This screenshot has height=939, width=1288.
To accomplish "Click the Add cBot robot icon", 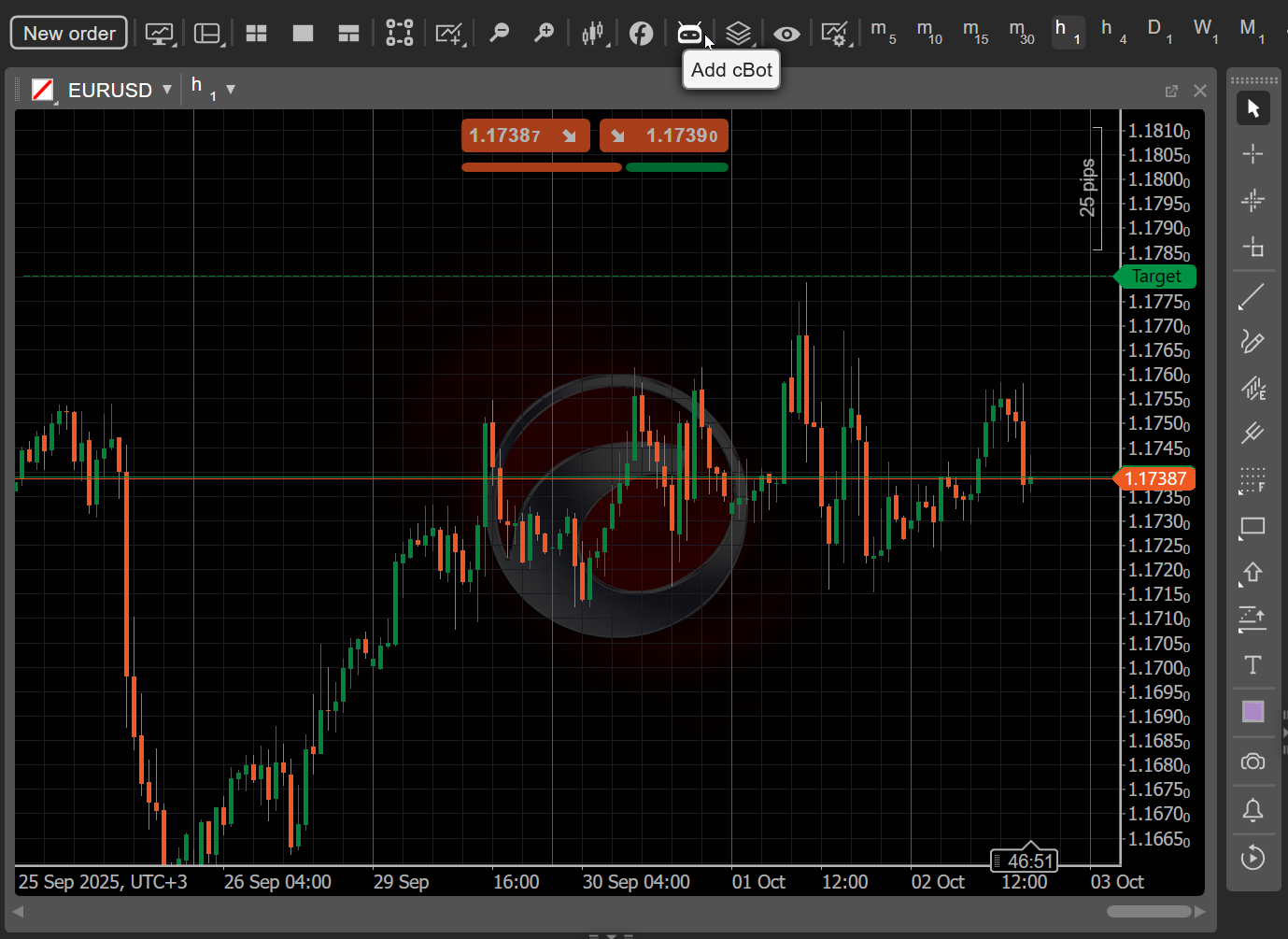I will click(689, 33).
